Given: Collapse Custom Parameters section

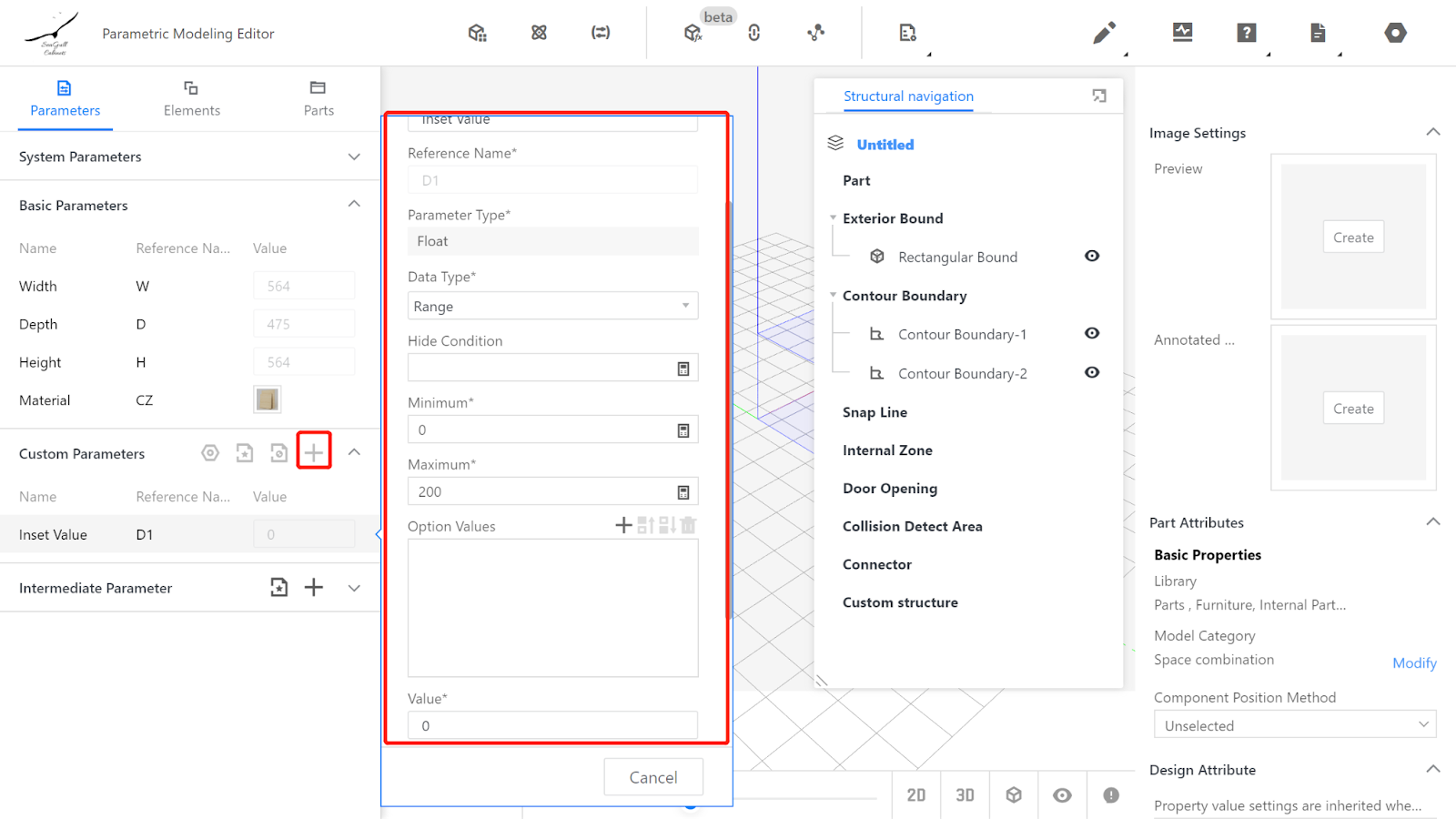Looking at the screenshot, I should click(354, 453).
